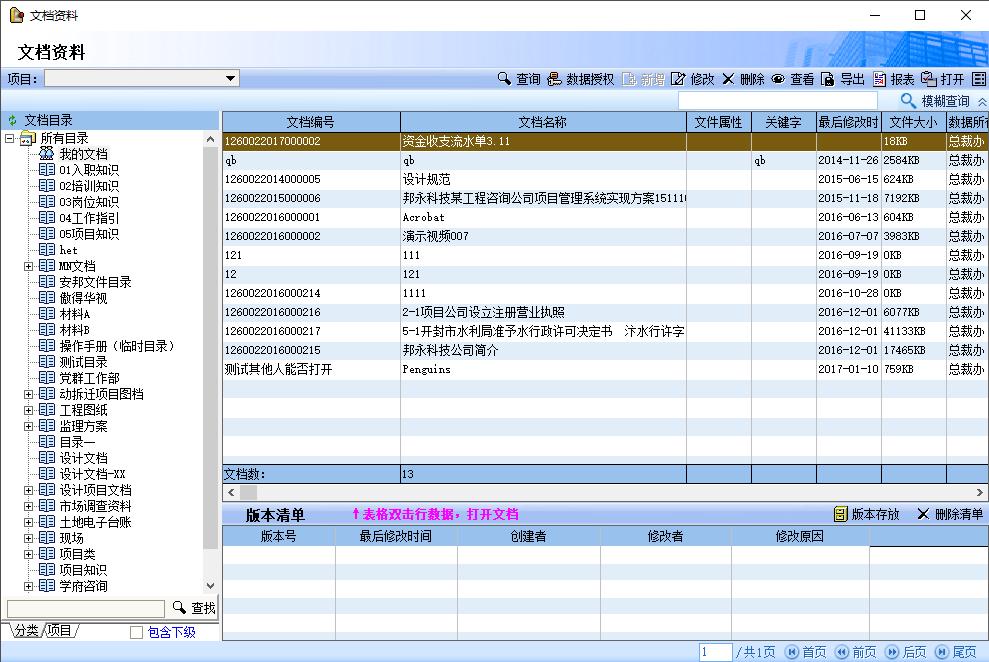Click the 版本存放 version storage icon
This screenshot has height=662, width=989.
click(x=840, y=514)
